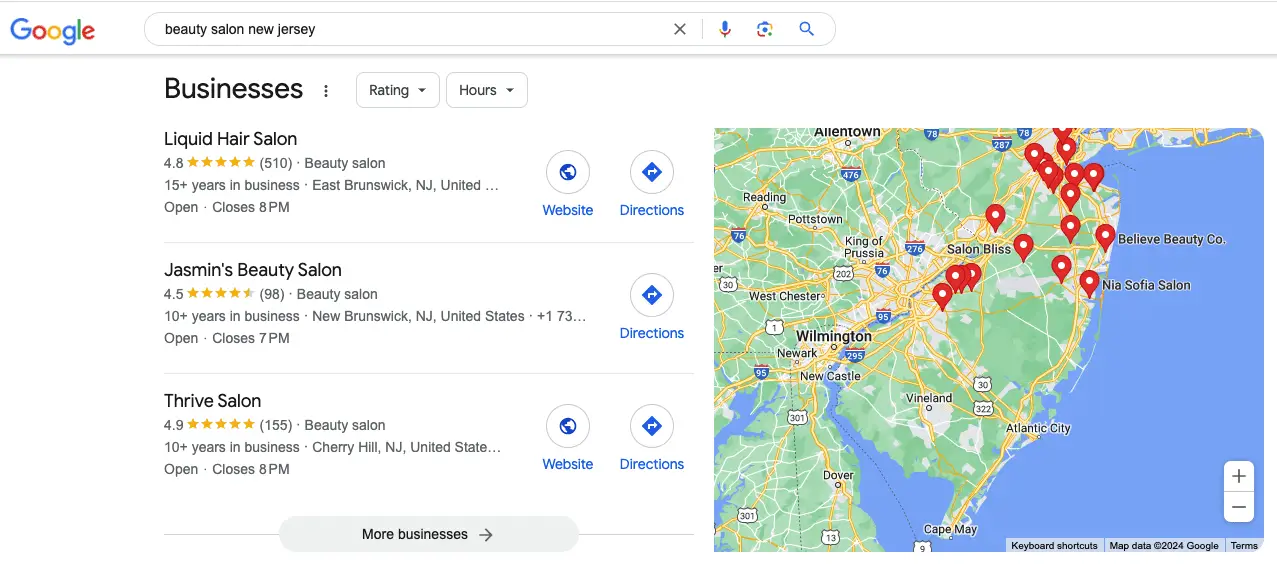The image size is (1277, 568).
Task: Click the Wilmington label on map
Action: coord(834,337)
